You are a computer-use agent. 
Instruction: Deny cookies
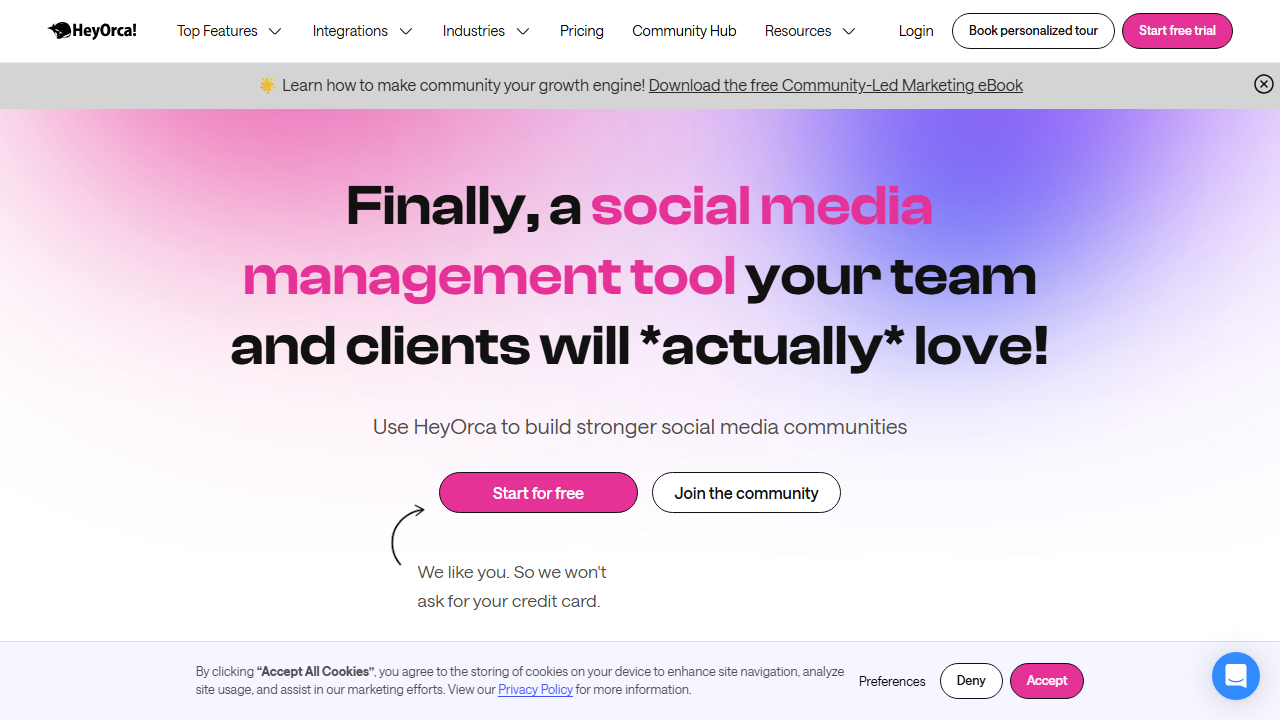coord(971,680)
